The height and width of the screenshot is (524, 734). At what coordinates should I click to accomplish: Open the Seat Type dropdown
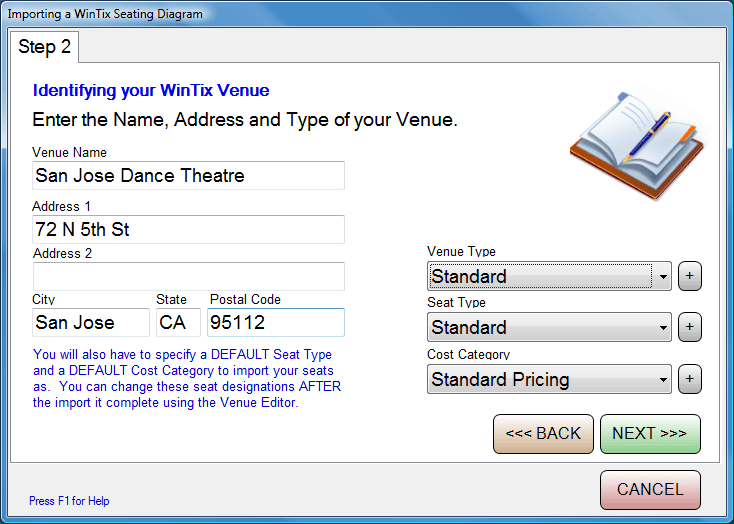pyautogui.click(x=549, y=327)
